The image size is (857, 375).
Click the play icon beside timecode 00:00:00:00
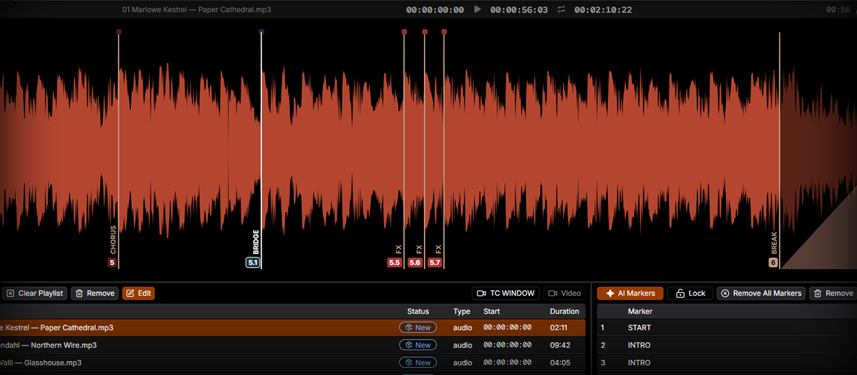[x=477, y=9]
